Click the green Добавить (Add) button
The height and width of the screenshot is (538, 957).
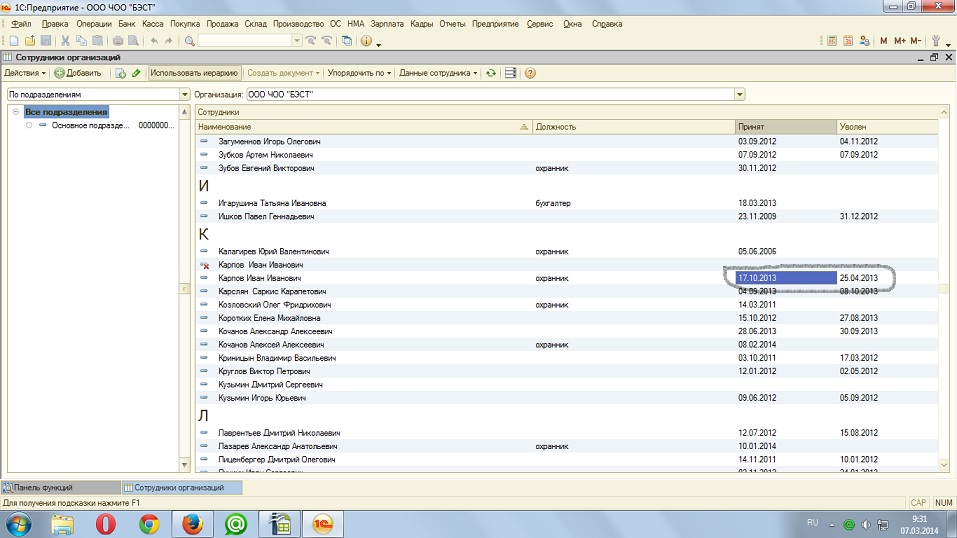tap(77, 73)
